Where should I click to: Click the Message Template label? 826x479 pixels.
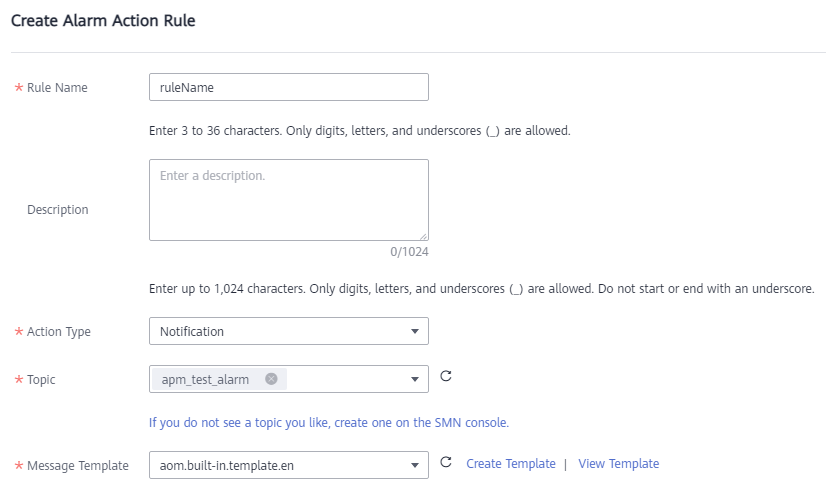pyautogui.click(x=77, y=466)
